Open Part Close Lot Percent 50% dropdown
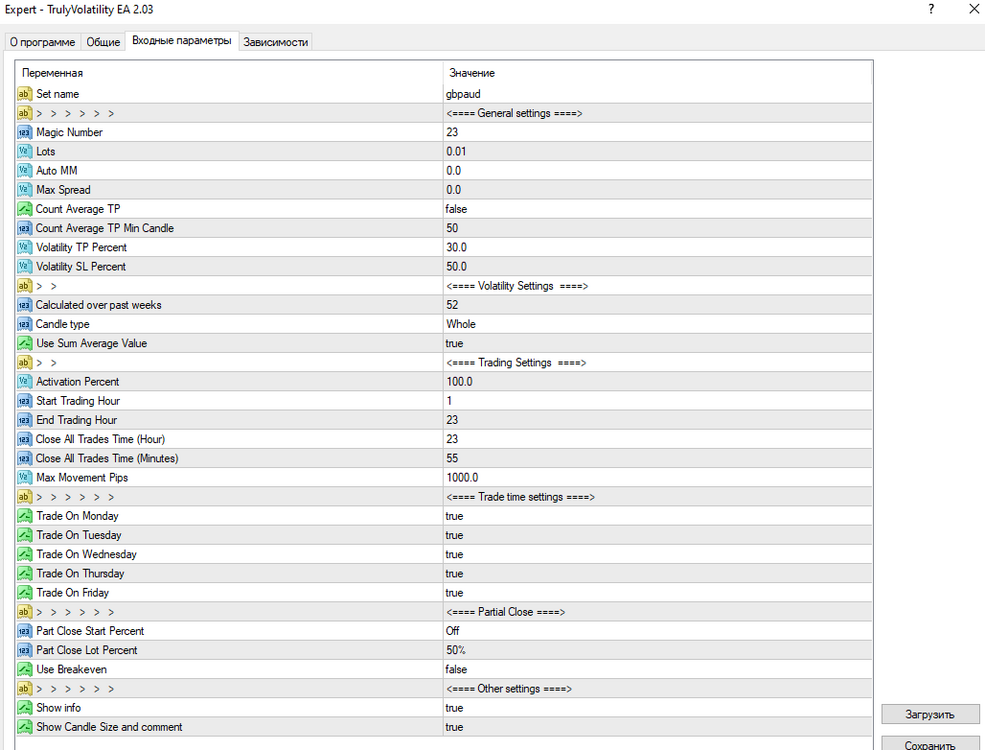985x750 pixels. click(x=658, y=650)
